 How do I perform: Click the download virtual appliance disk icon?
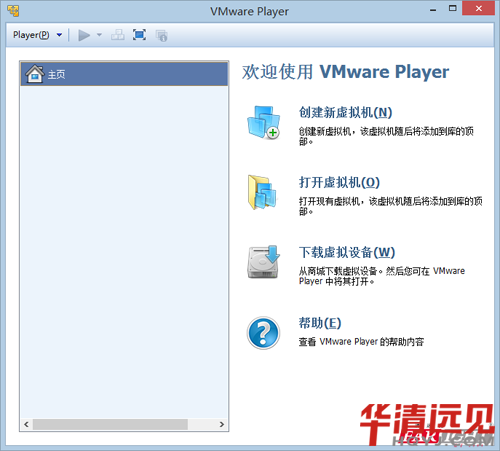point(263,262)
